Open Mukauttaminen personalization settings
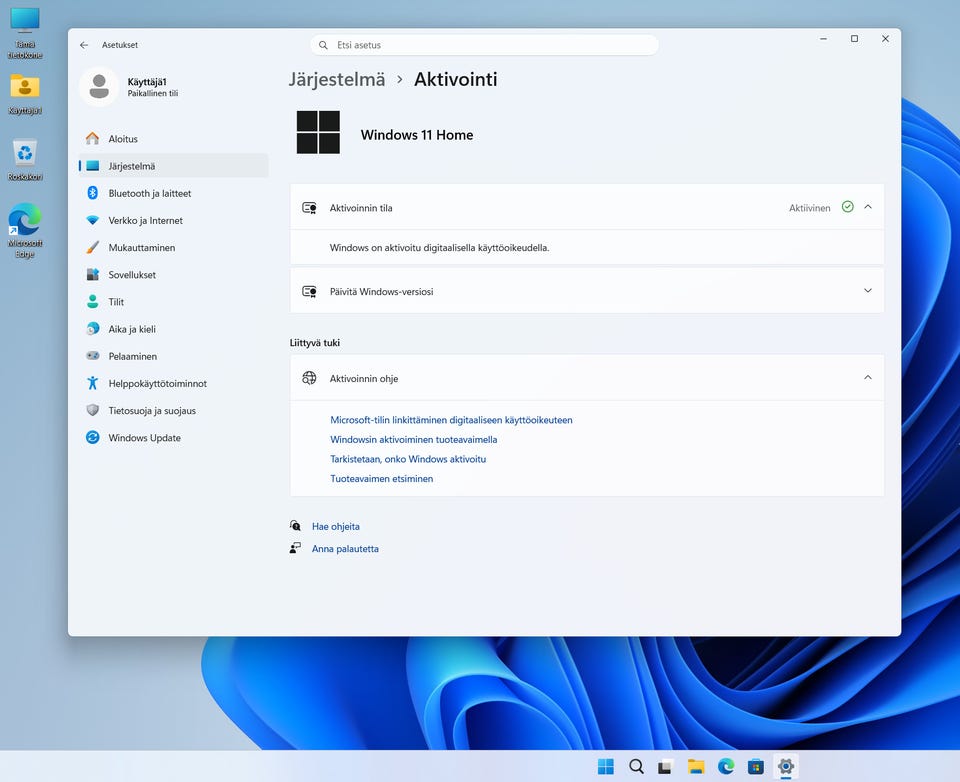 point(173,247)
